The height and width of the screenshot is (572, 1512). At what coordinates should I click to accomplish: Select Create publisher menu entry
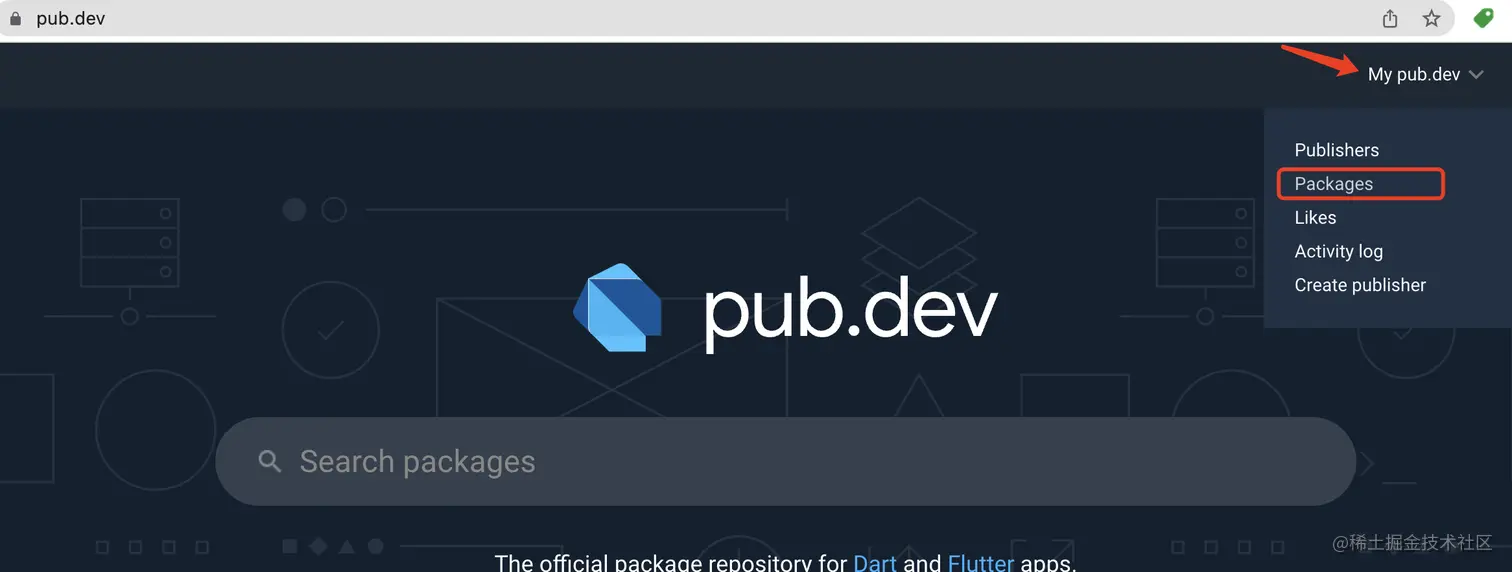(1360, 285)
